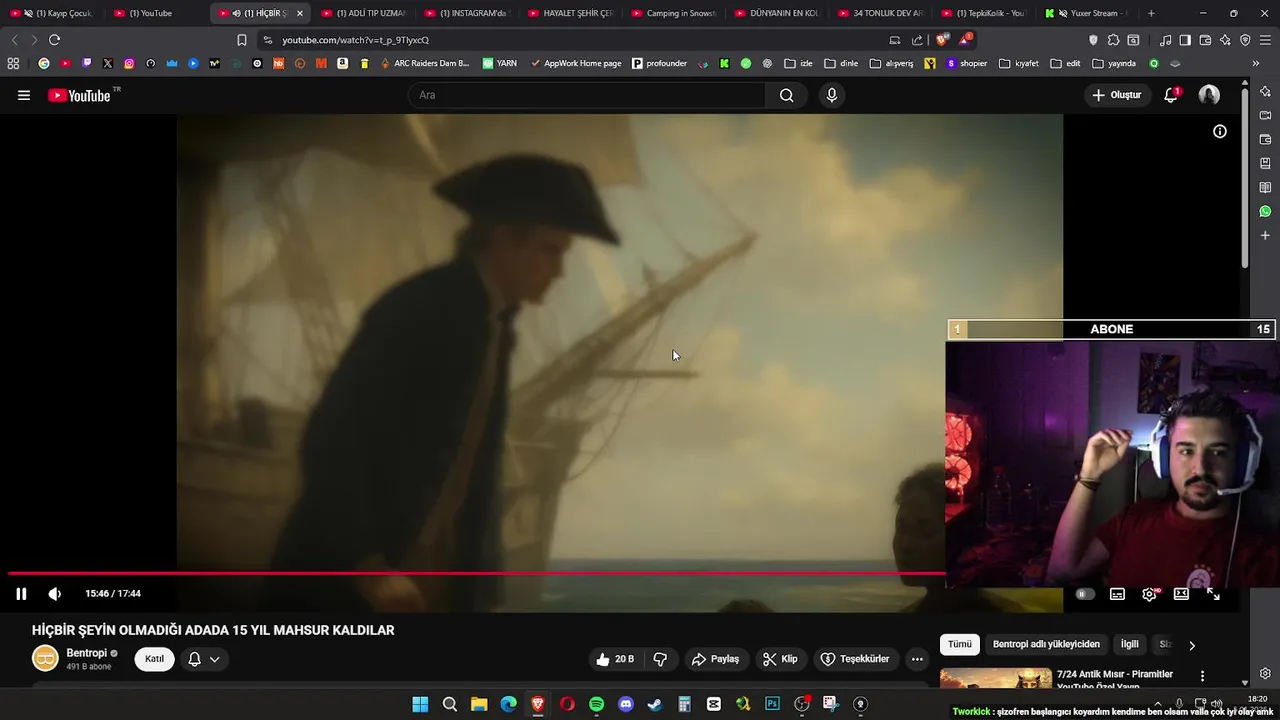Viewport: 1280px width, 720px height.
Task: Open options for 7/24 Antik Mısır video
Action: pos(1202,676)
